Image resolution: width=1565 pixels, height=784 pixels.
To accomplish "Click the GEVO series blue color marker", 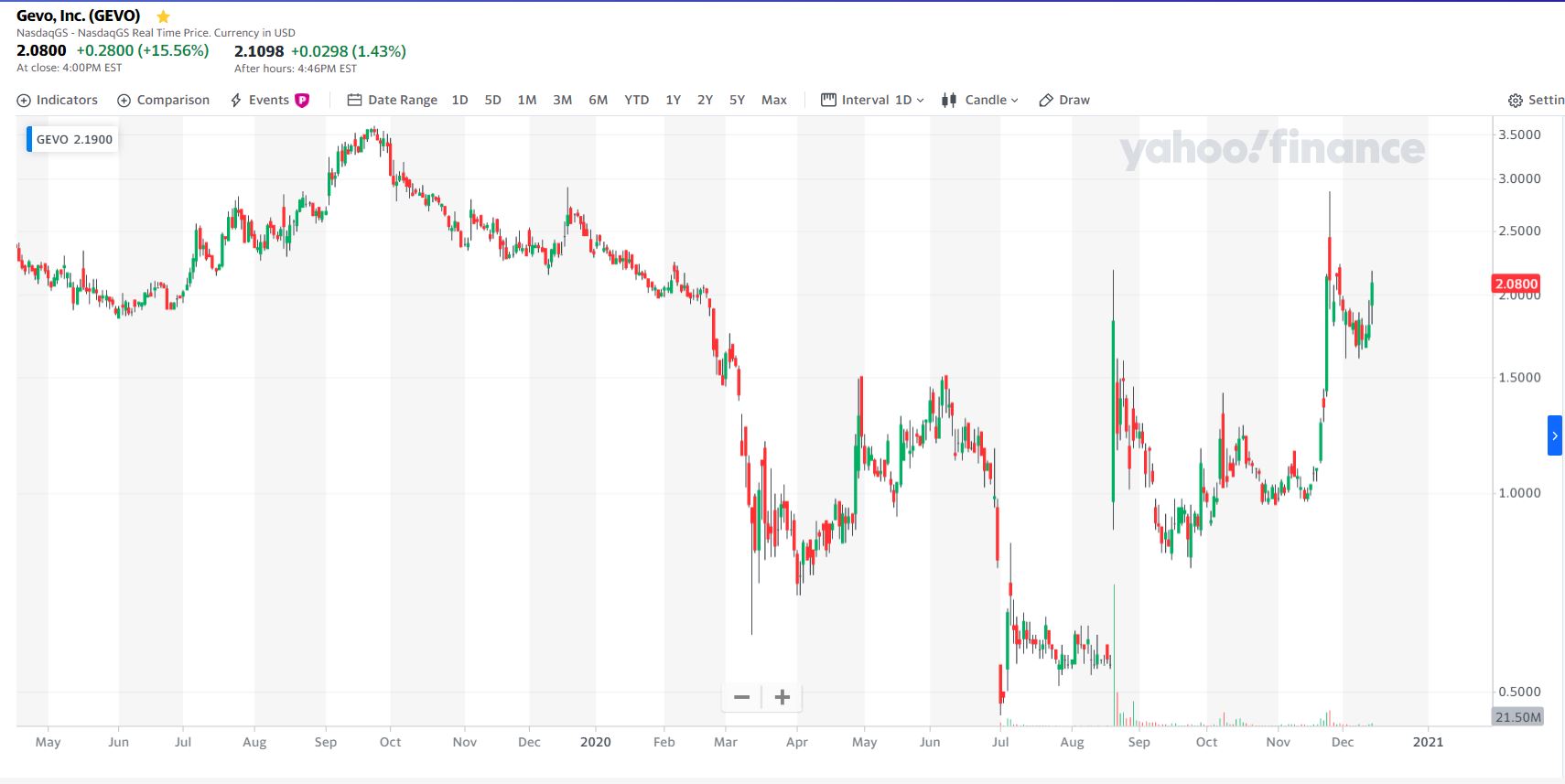I will [x=29, y=139].
